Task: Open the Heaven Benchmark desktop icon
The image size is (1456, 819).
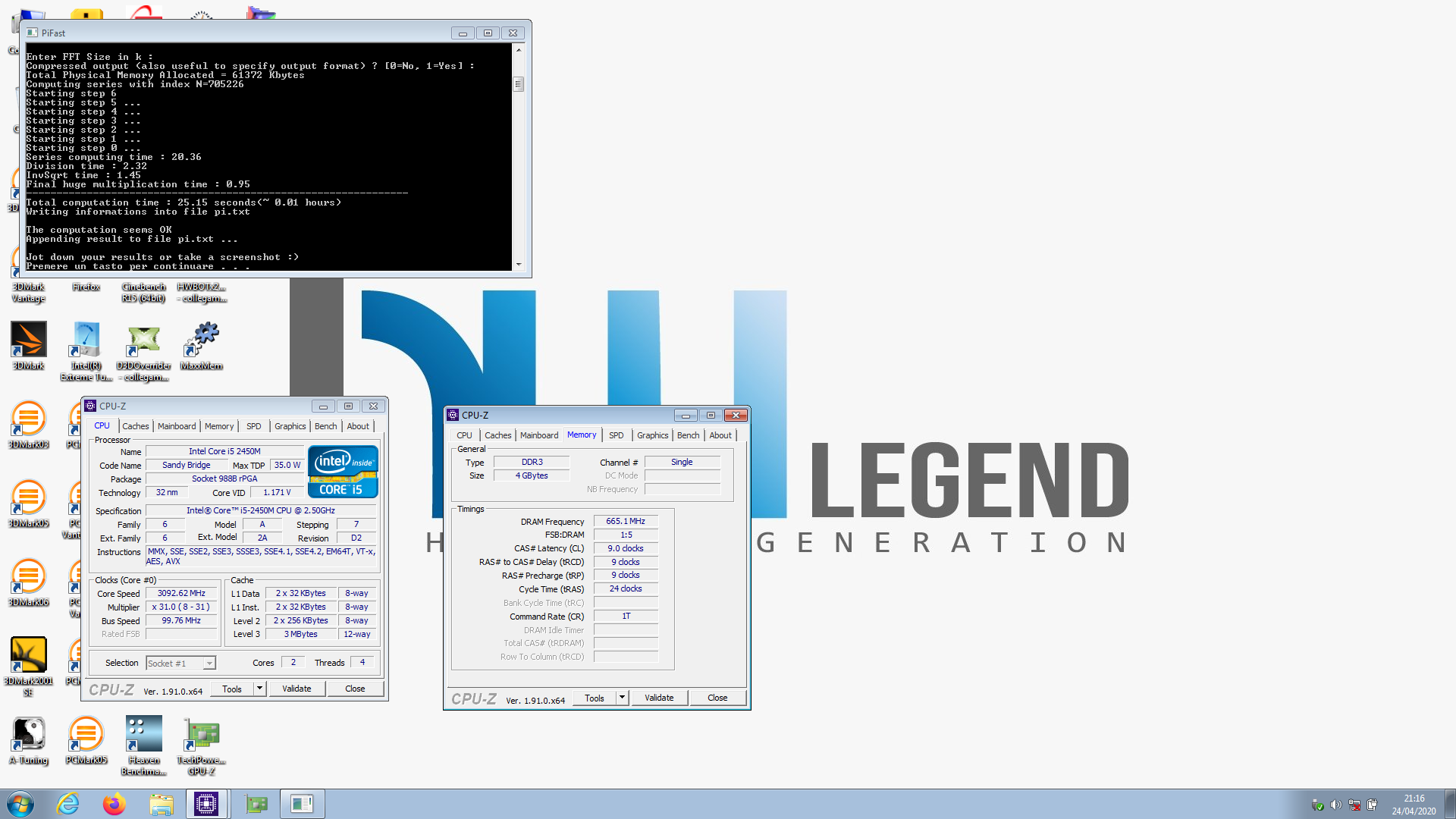Action: [x=144, y=745]
